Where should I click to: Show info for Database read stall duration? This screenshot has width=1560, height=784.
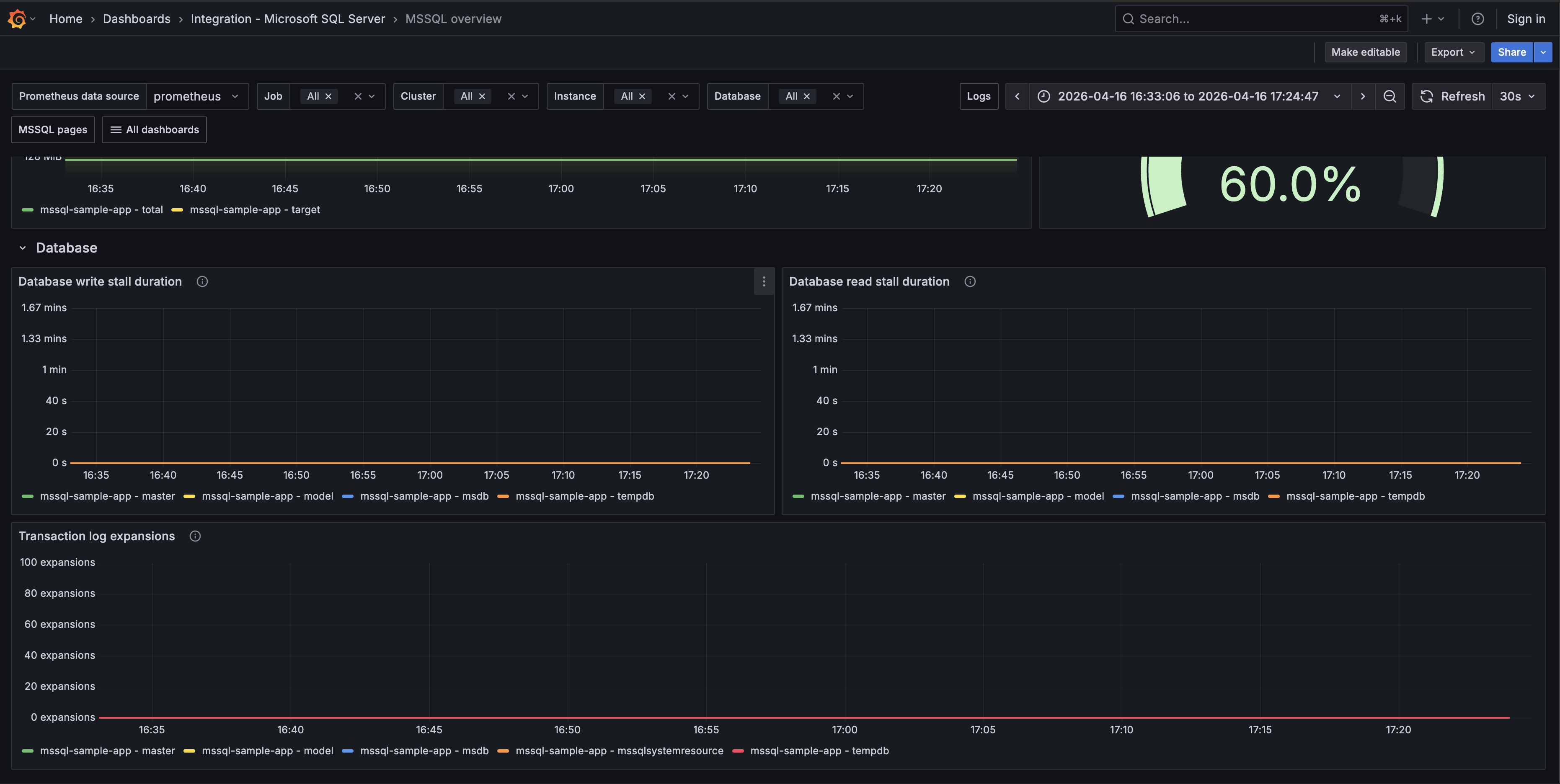(970, 281)
